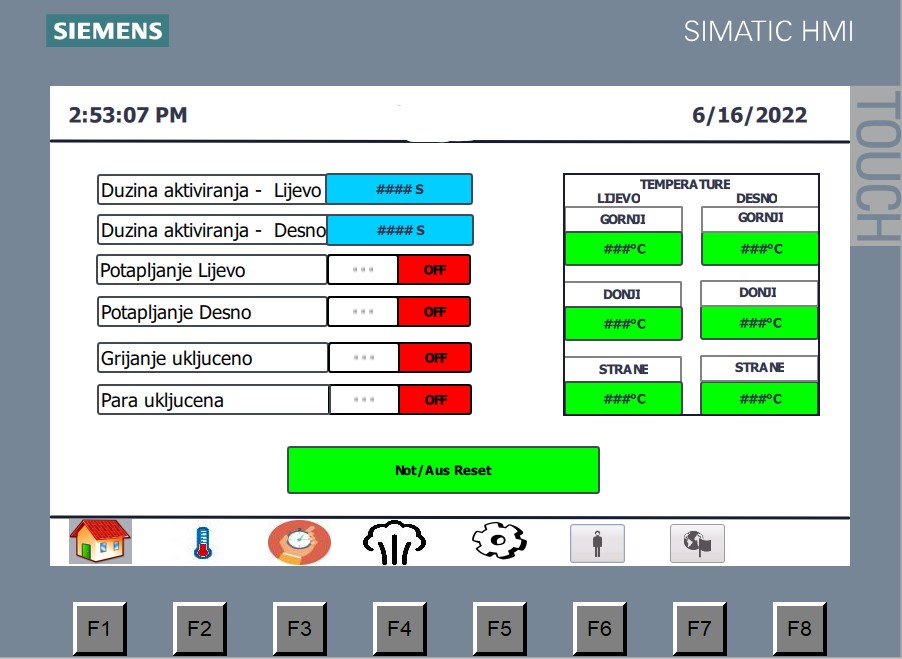Select the Duzina aktiviranja Desno seconds field
Screen dimensions: 902x659
400,230
